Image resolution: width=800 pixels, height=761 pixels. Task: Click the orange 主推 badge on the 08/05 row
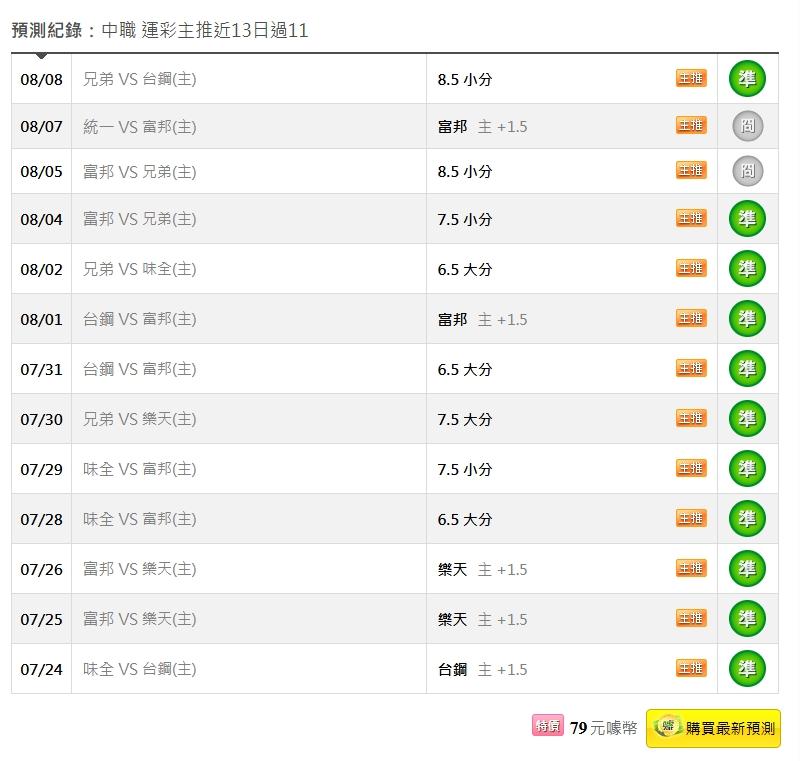[x=691, y=170]
